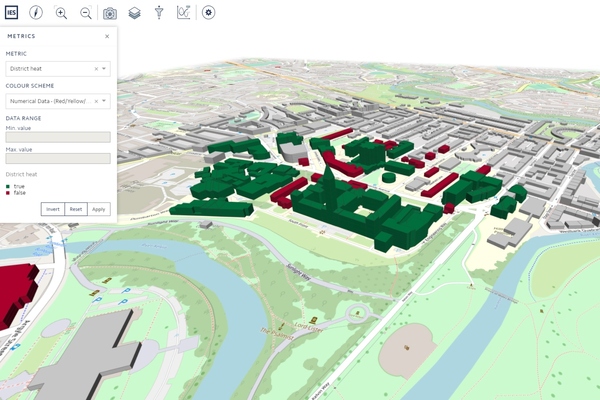Open the settings gear
600x400 pixels.
[x=208, y=13]
